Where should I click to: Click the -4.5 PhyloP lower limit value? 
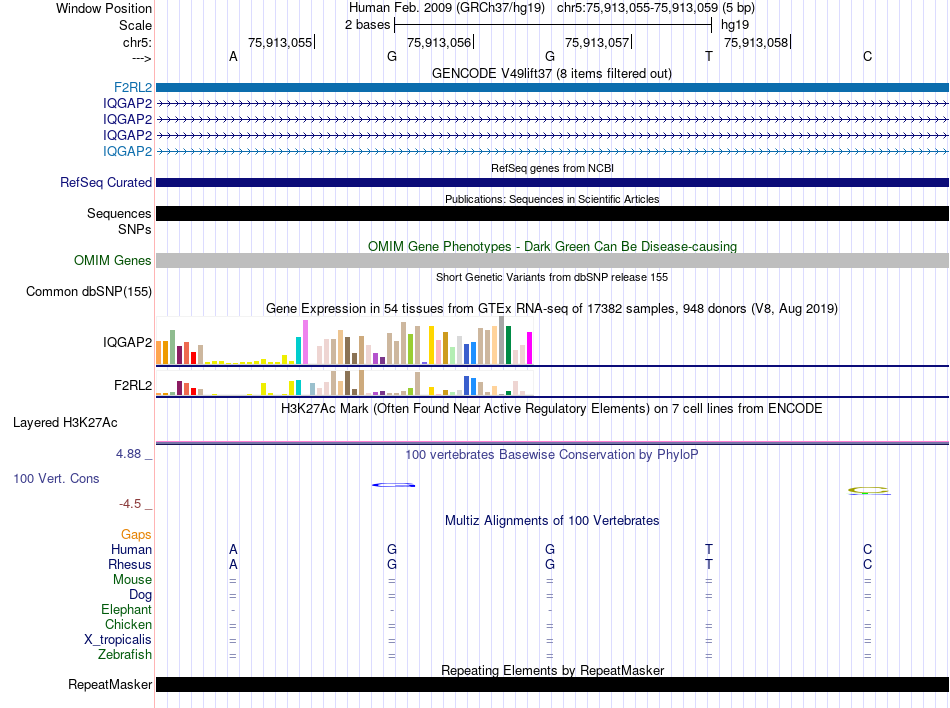point(130,504)
